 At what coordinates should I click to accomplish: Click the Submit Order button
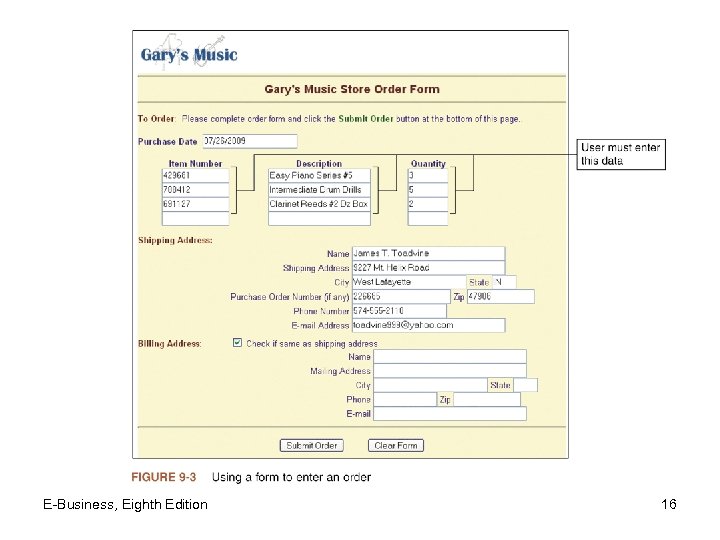pos(312,445)
